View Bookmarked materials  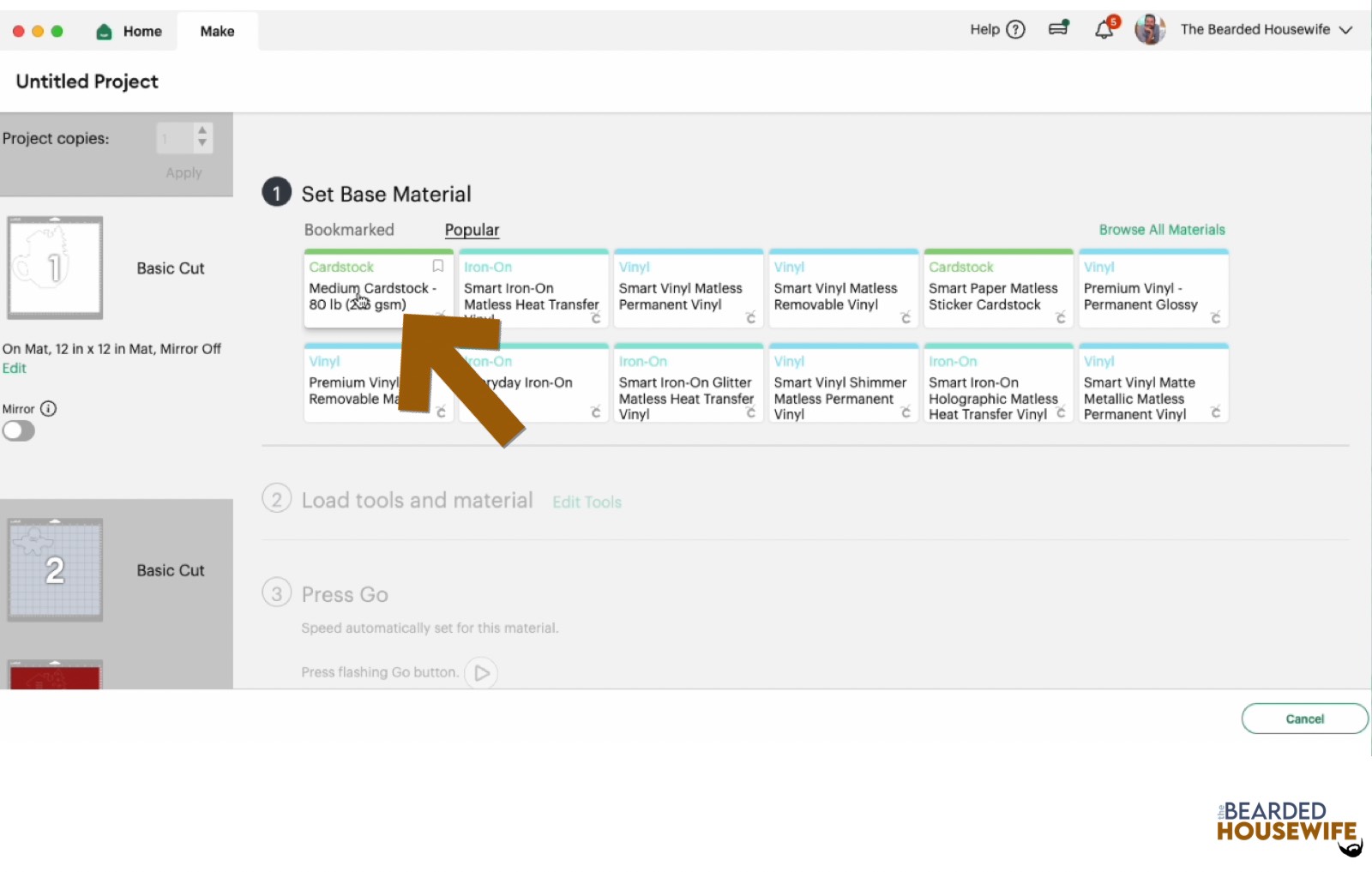click(348, 229)
